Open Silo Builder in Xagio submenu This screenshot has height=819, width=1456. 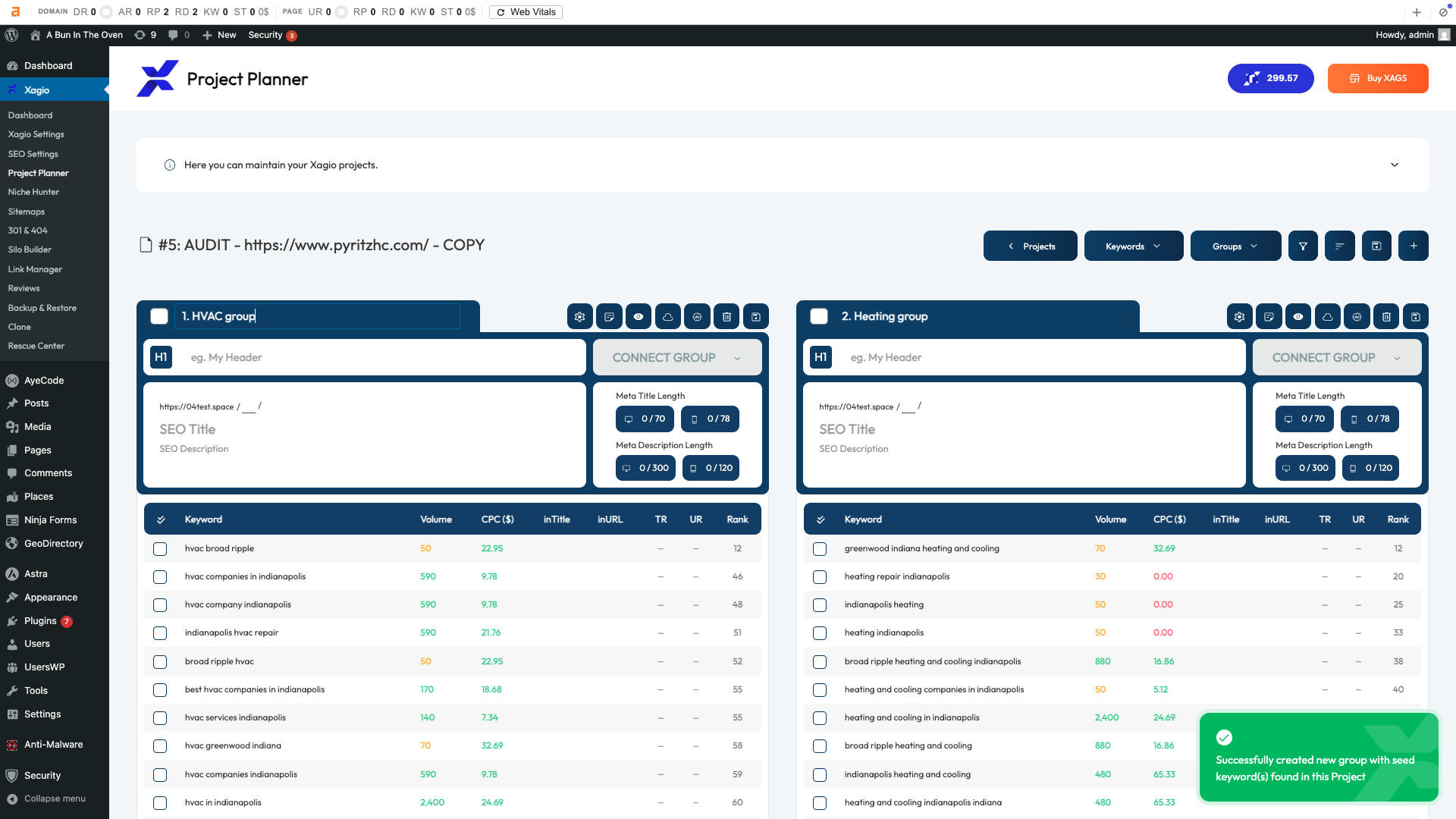pos(30,249)
